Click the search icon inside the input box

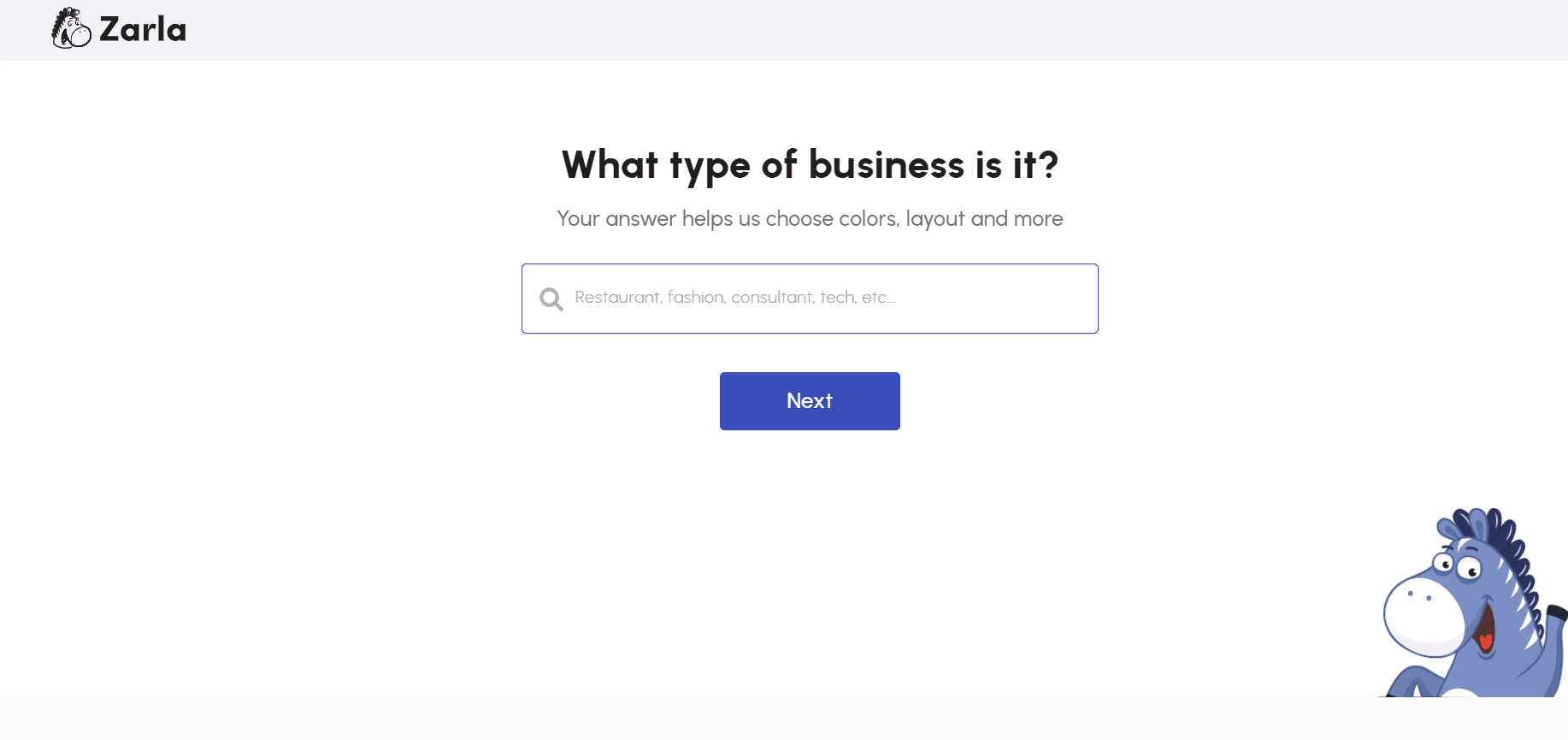point(551,299)
